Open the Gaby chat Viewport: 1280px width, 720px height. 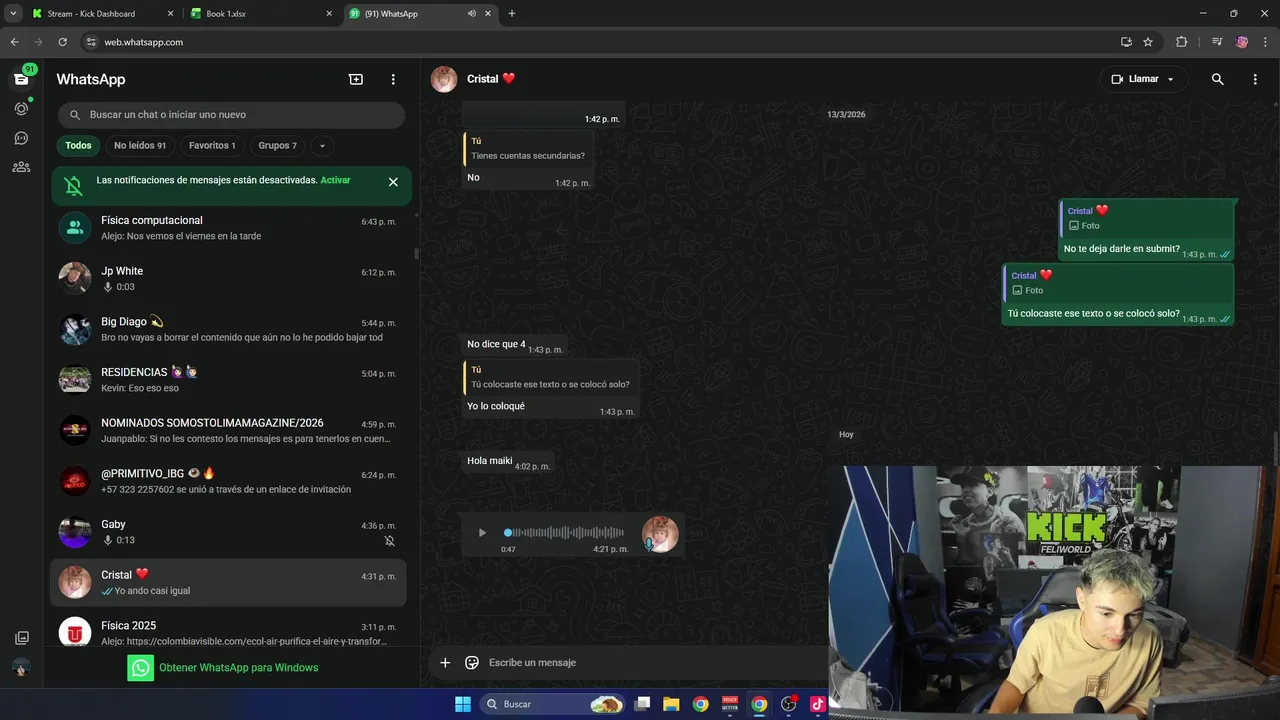228,533
